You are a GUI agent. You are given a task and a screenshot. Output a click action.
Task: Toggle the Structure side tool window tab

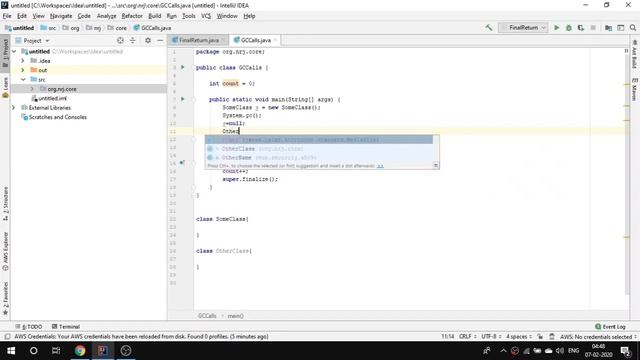click(5, 203)
